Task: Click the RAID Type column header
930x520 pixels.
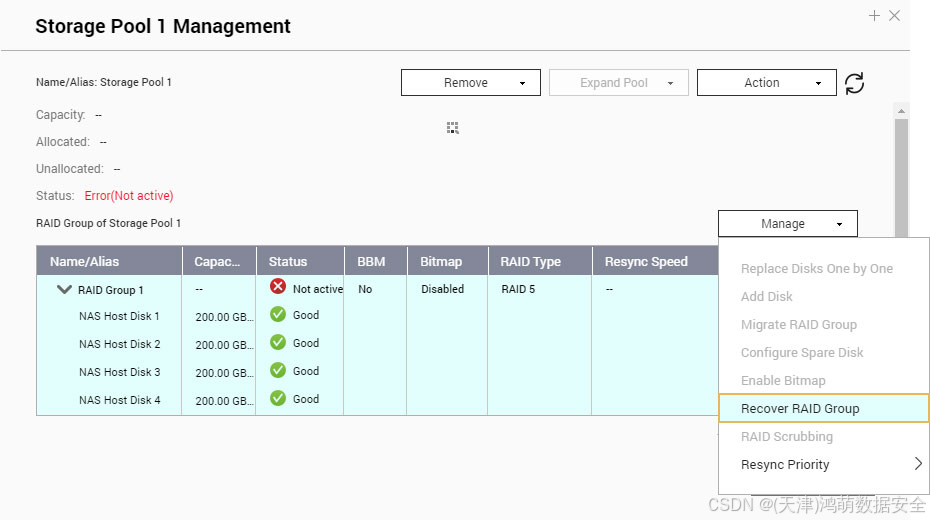Action: click(531, 262)
